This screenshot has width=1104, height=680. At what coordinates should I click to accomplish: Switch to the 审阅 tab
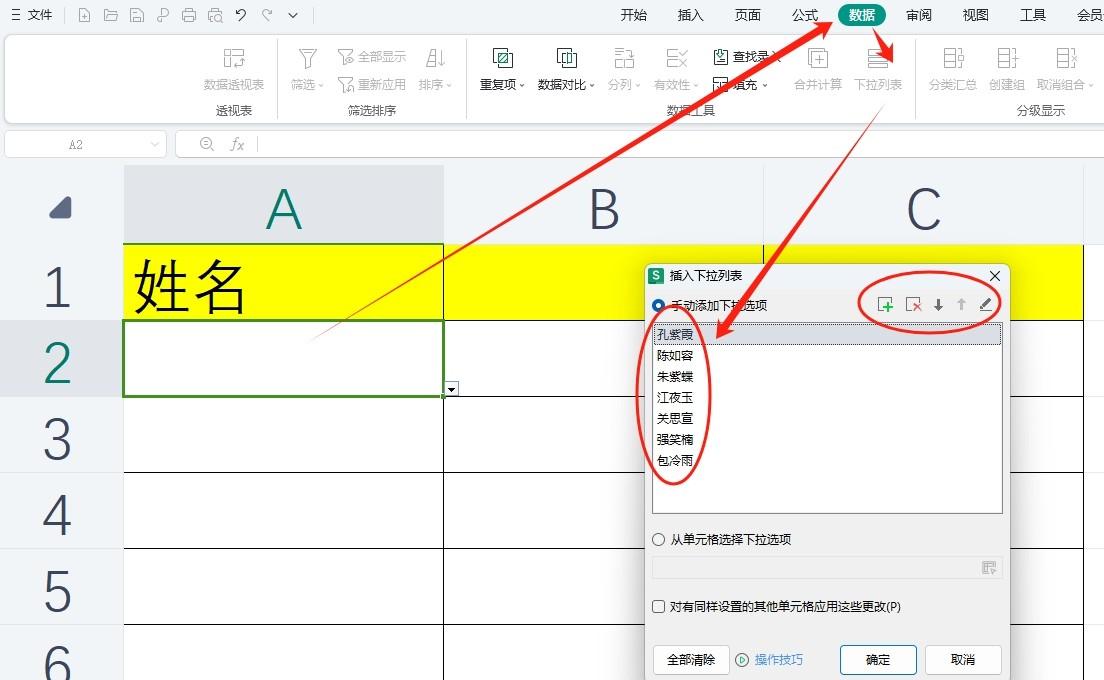(x=918, y=15)
